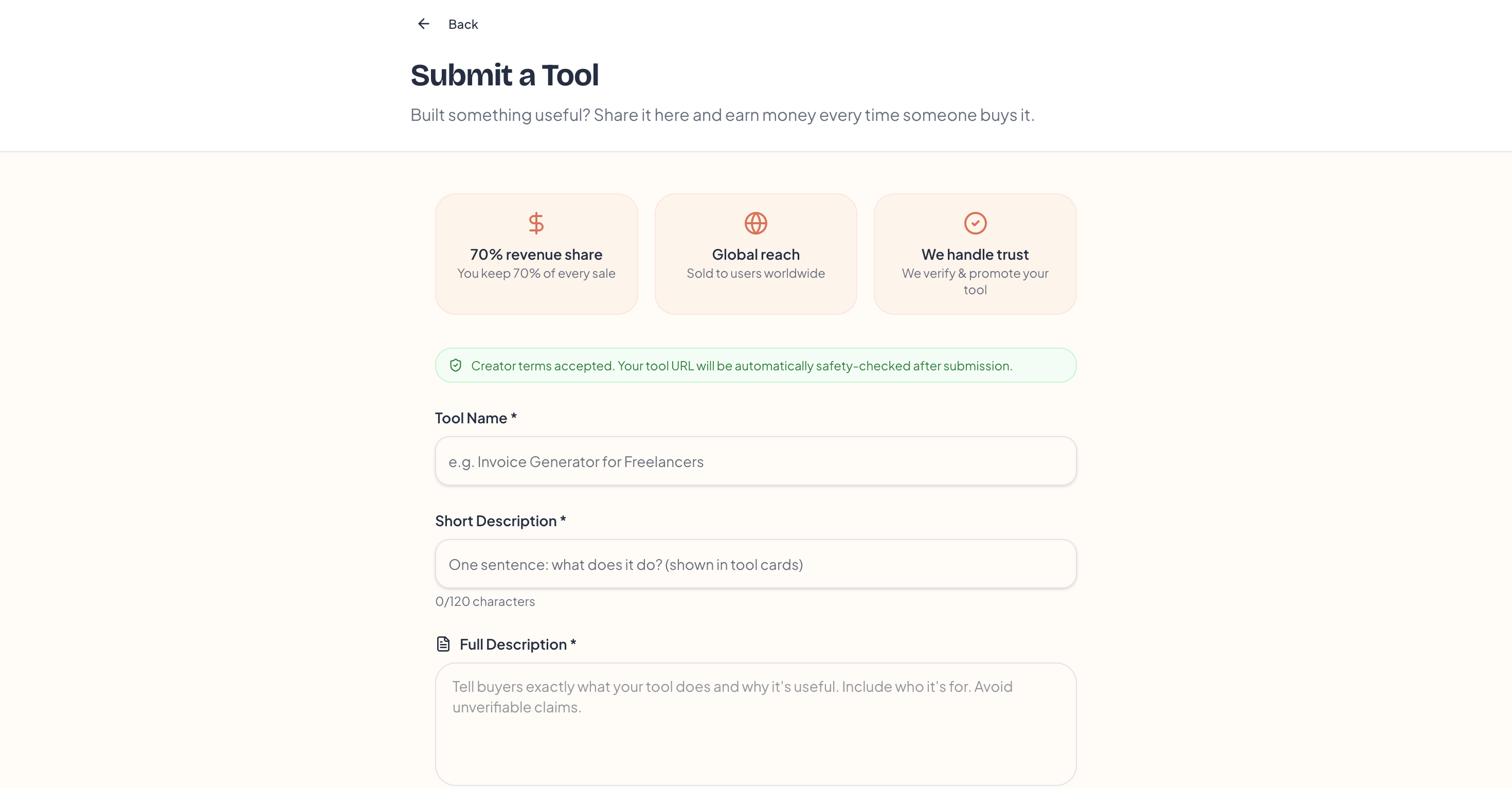Click inside the Full Description textarea

[755, 723]
